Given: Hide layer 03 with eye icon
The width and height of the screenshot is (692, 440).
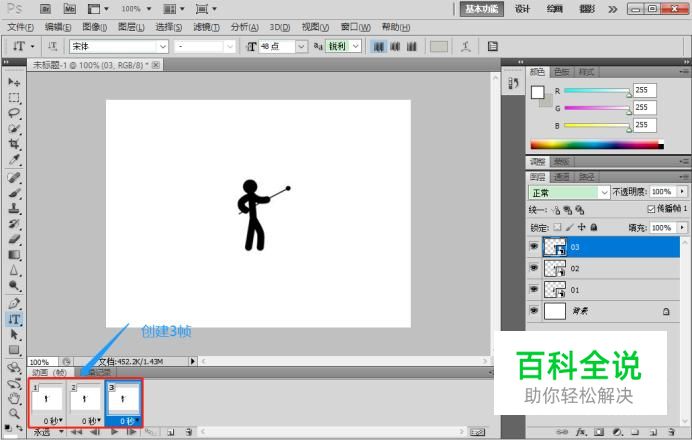Looking at the screenshot, I should coord(534,246).
